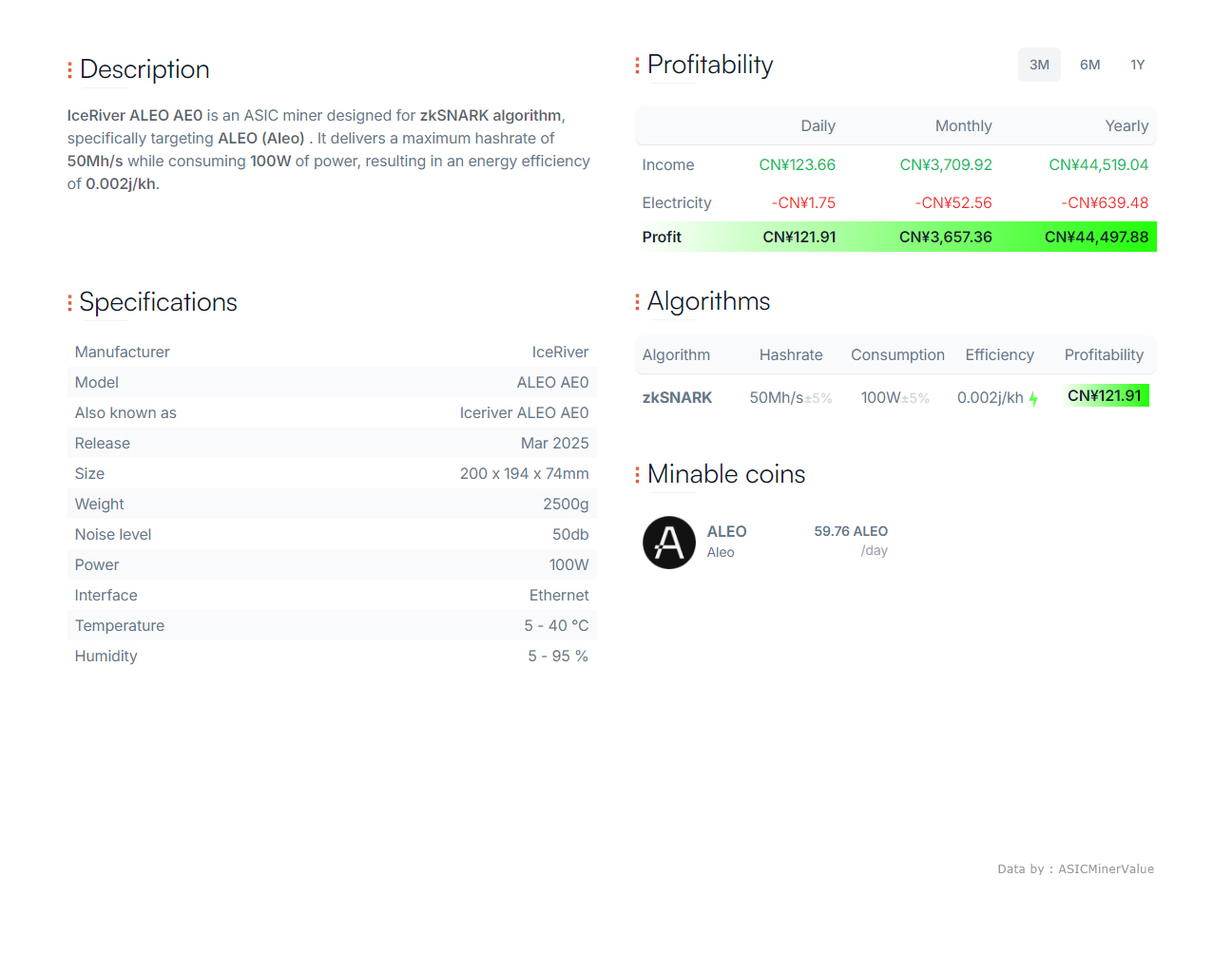The image size is (1232, 953).
Task: Click the green CN¥121.91 profitability badge
Action: pos(1105,395)
